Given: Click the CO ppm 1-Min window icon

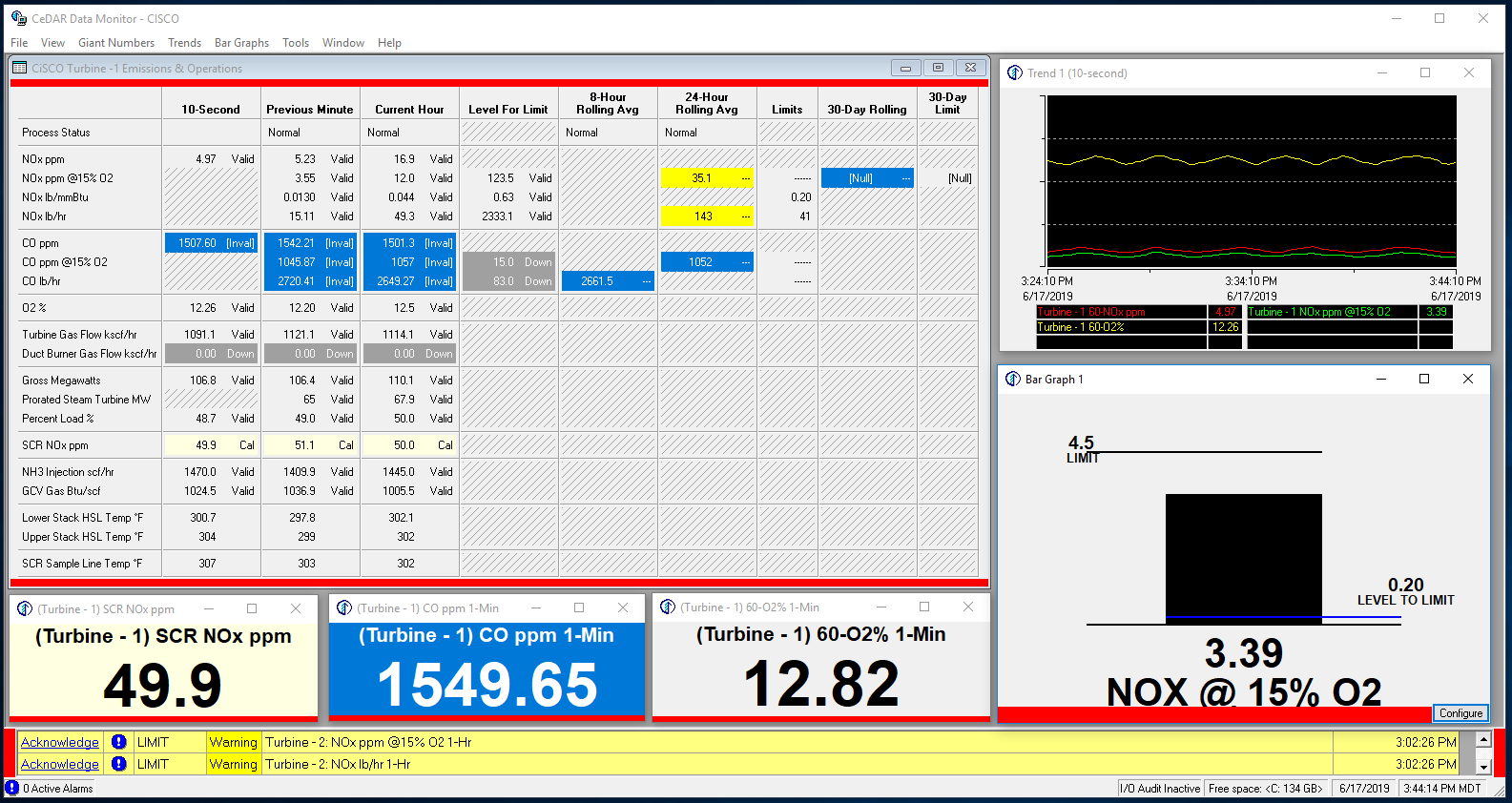Looking at the screenshot, I should click(345, 607).
